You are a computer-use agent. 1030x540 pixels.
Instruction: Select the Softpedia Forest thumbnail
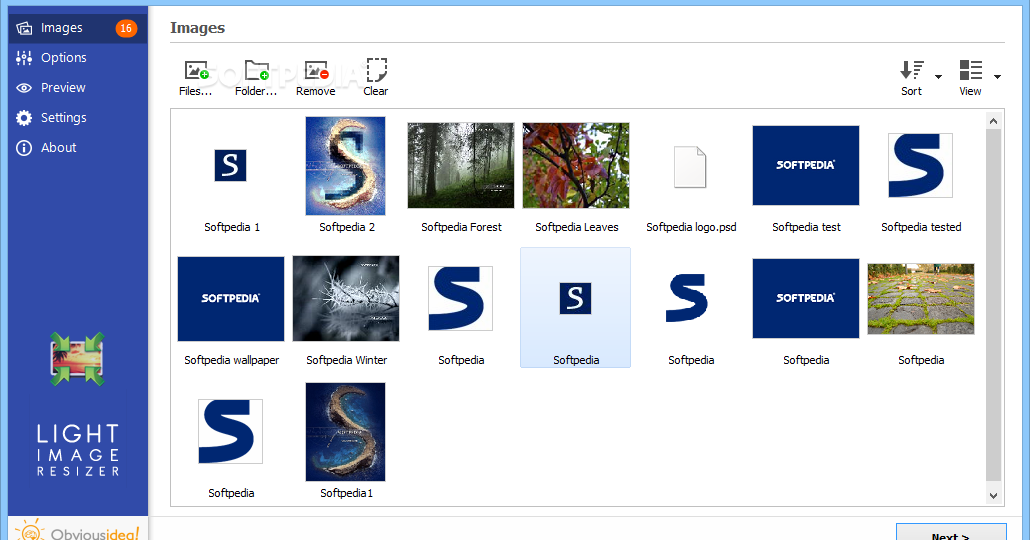(460, 166)
